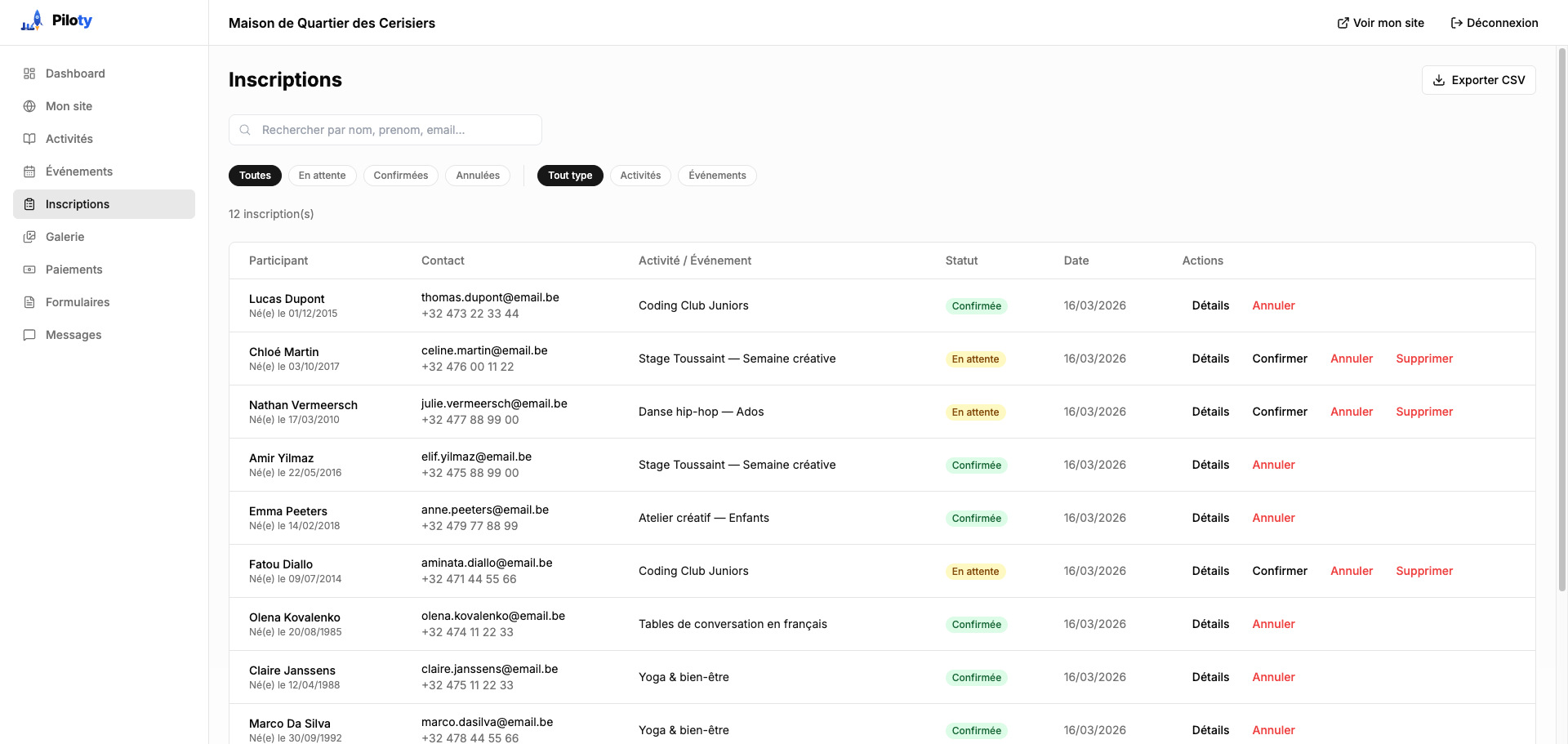The width and height of the screenshot is (1568, 744).
Task: Click the globe icon for Mon site
Action: pos(29,106)
